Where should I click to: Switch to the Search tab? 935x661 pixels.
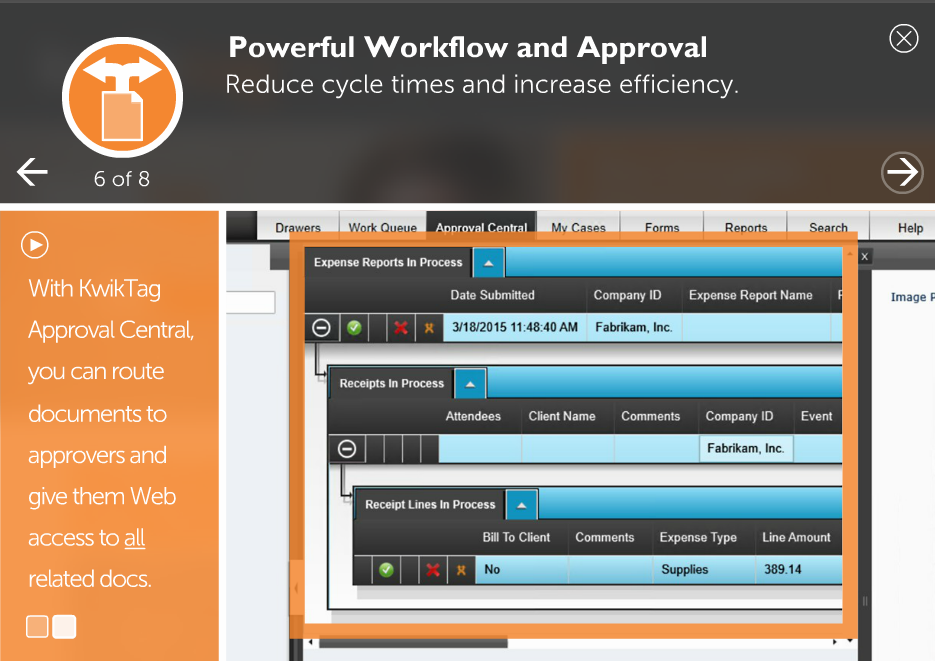click(x=828, y=227)
